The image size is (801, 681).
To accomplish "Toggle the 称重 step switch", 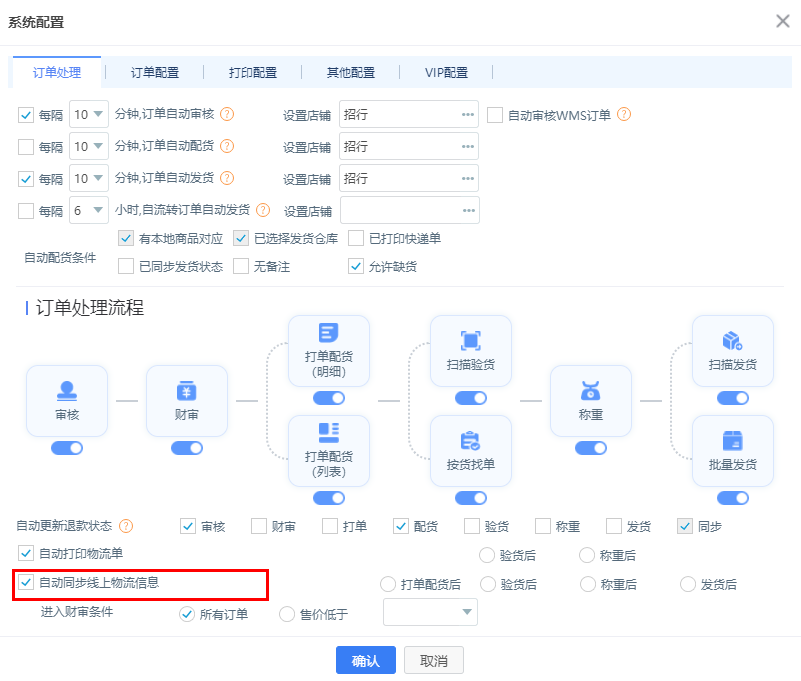I will 591,448.
